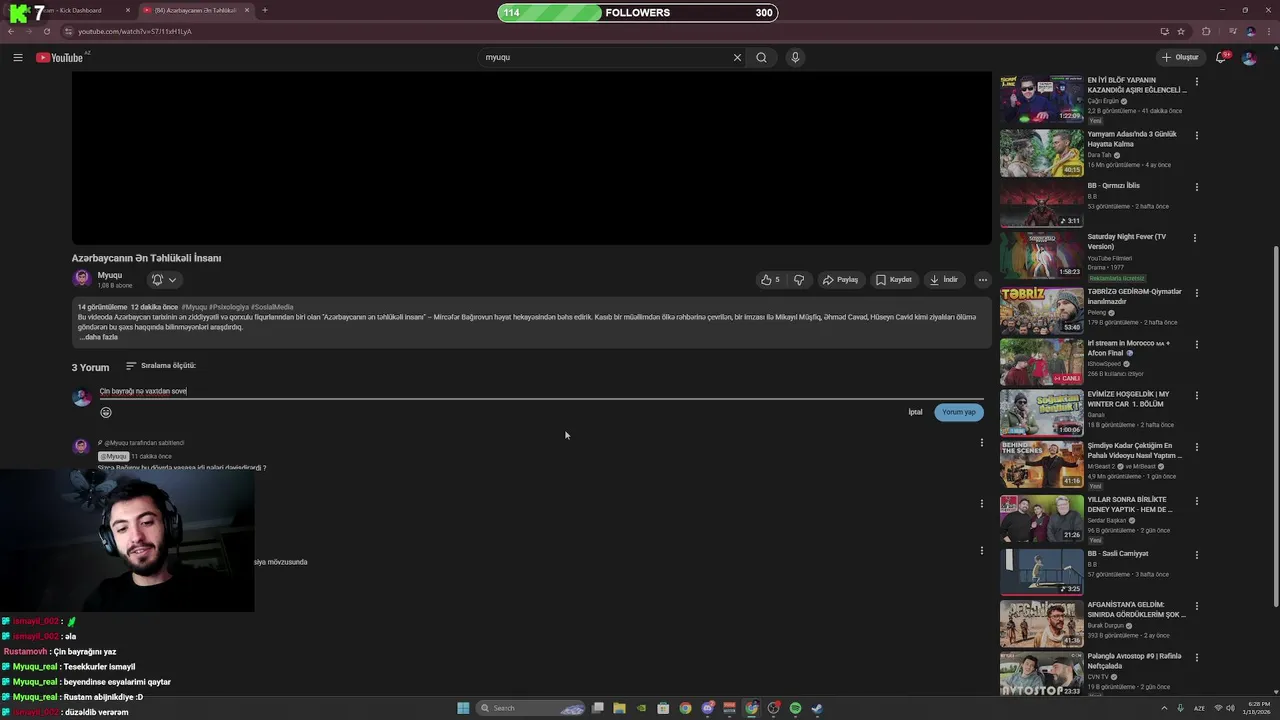
Task: Open the browser extensions puzzle icon
Action: [x=1206, y=31]
